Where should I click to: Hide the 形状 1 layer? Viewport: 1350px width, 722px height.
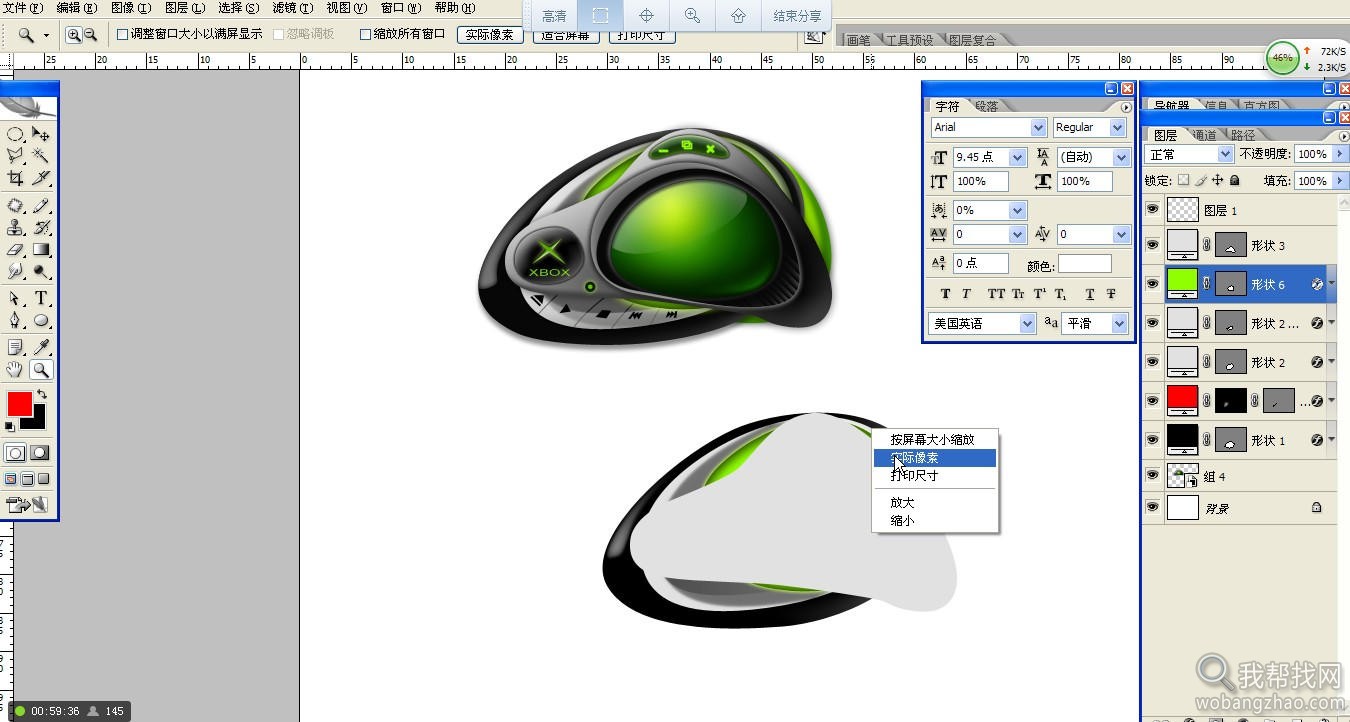(x=1153, y=440)
